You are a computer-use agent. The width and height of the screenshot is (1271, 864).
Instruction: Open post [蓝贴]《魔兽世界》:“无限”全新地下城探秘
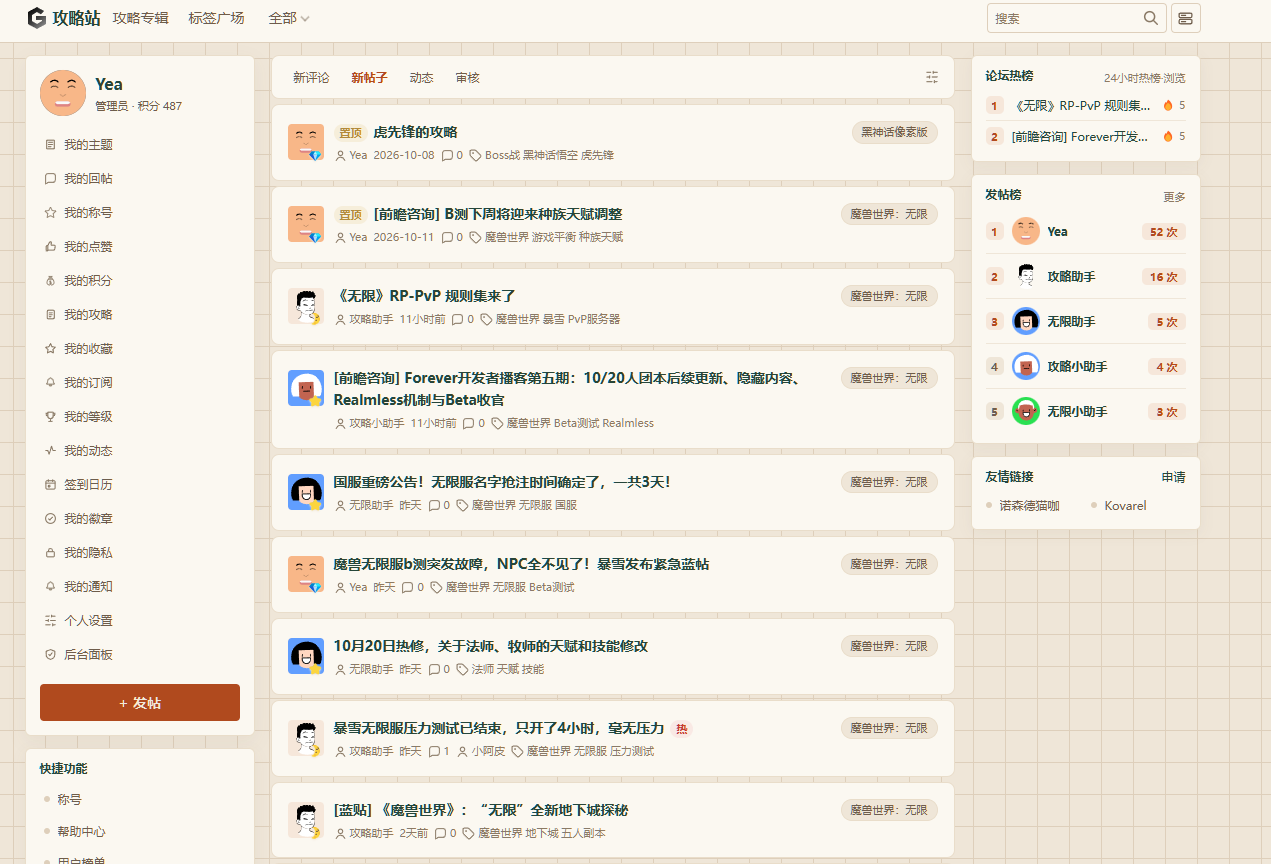pyautogui.click(x=481, y=810)
